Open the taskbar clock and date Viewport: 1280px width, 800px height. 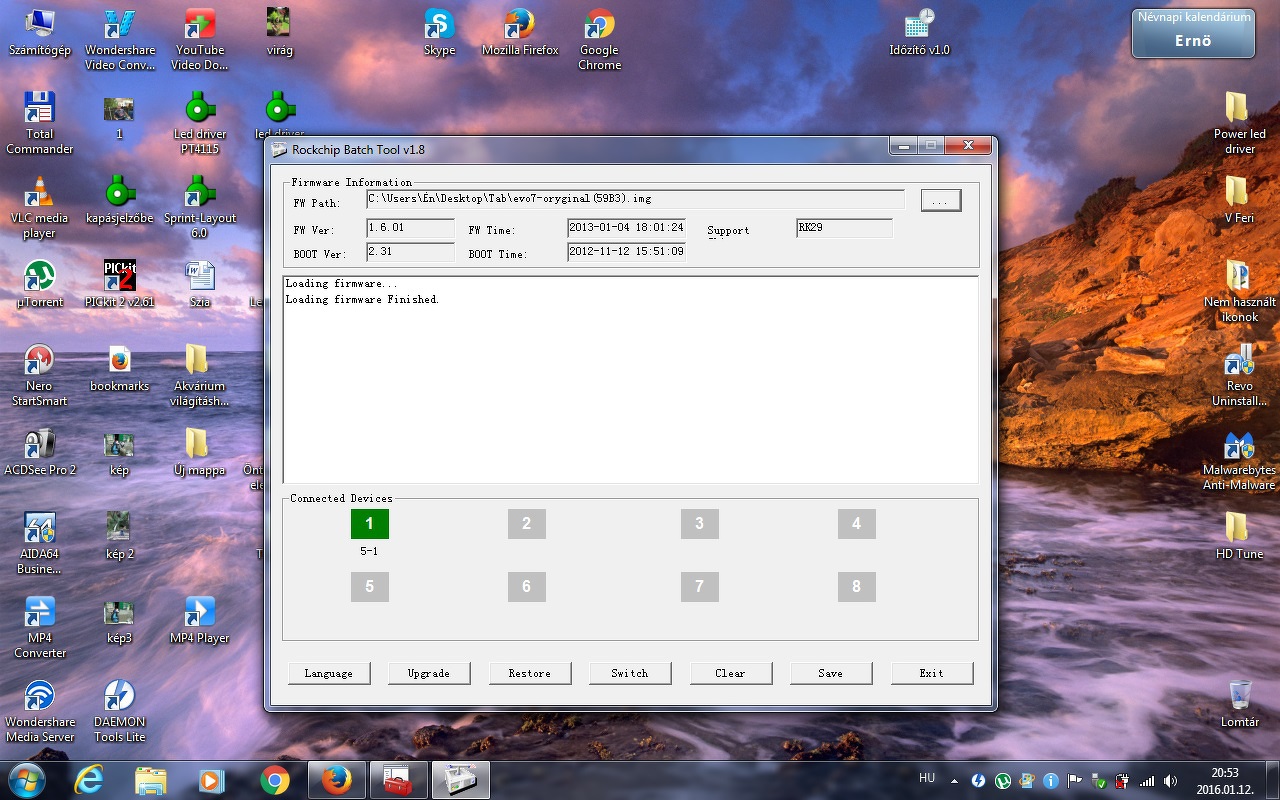1225,781
